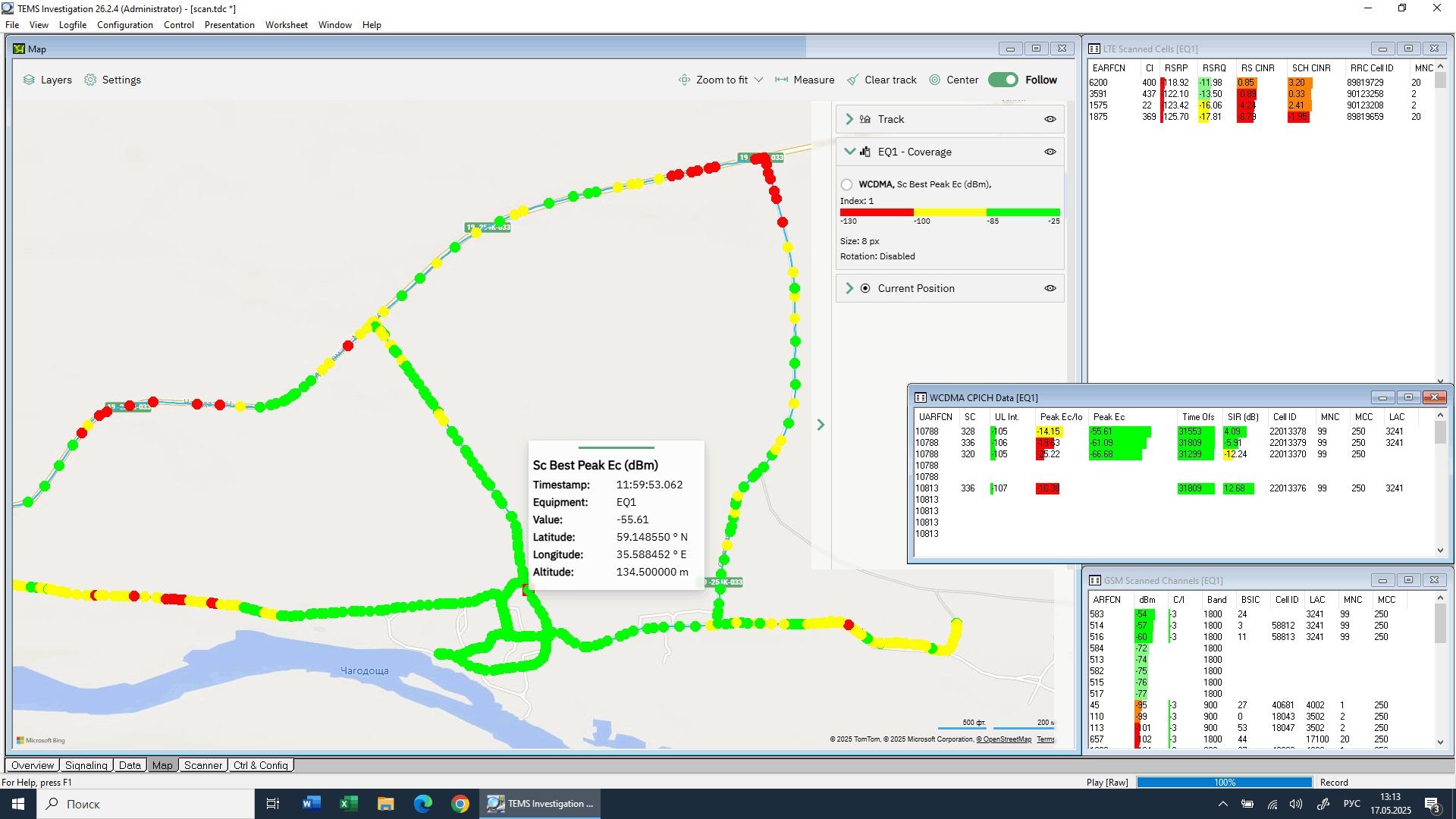Viewport: 1456px width, 819px height.
Task: Open the Zoom to fit dropdown arrow
Action: pyautogui.click(x=758, y=80)
